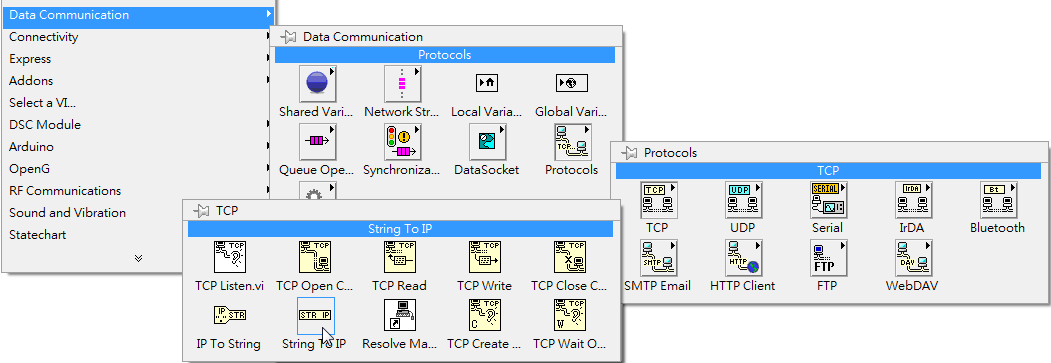Expand the Express submenu arrow
Image resolution: width=1051 pixels, height=363 pixels.
[268, 59]
